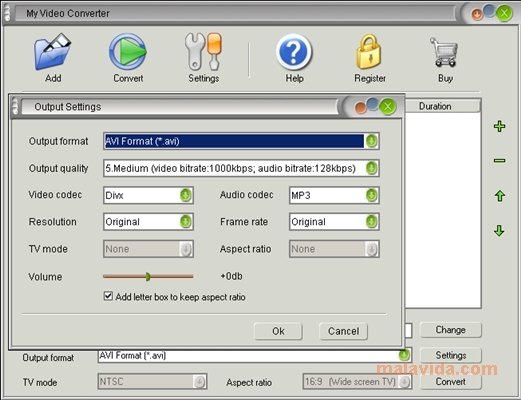Close the Output Settings dialog
Screen dimensions: 521x400
pyautogui.click(x=388, y=107)
